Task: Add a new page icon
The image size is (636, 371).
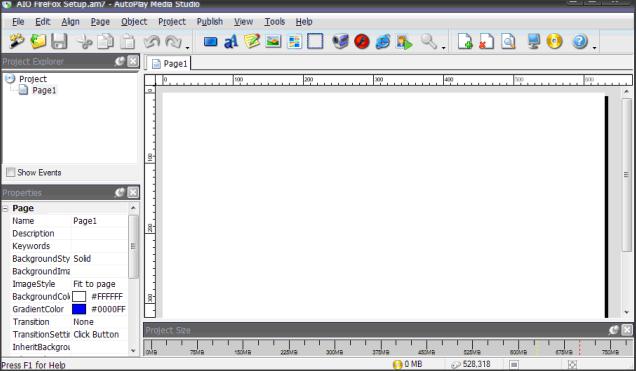Action: tap(465, 41)
